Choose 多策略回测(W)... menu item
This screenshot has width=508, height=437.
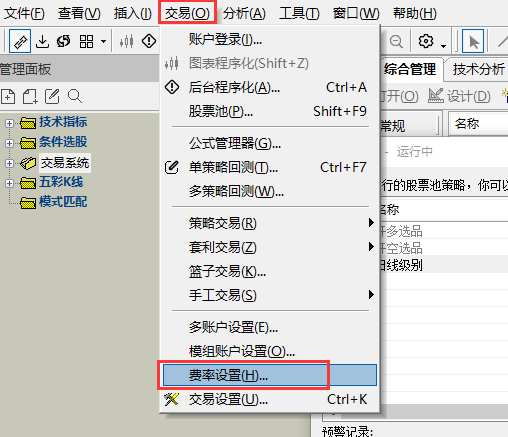pos(269,191)
